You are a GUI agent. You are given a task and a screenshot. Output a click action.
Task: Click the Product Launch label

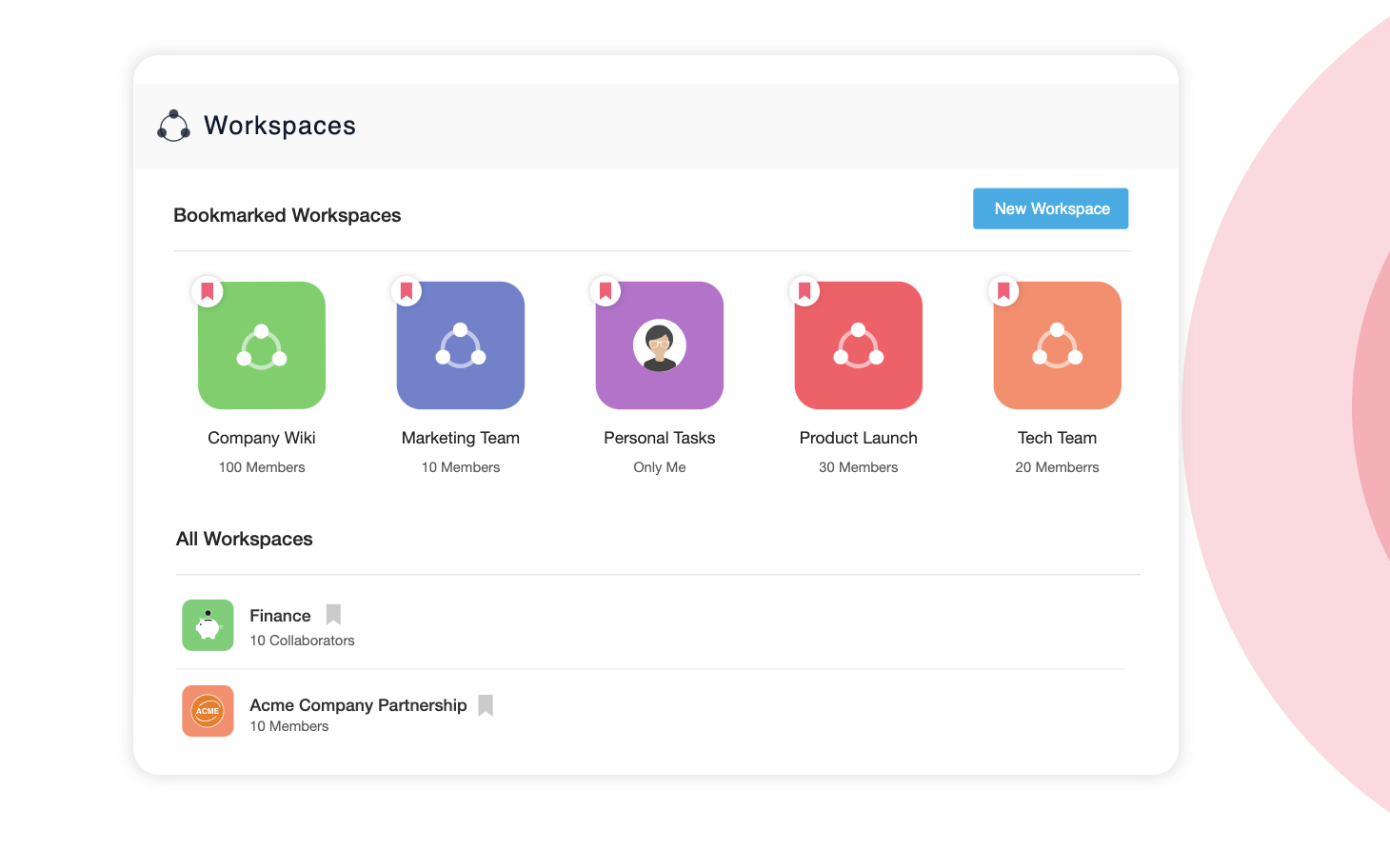tap(859, 438)
